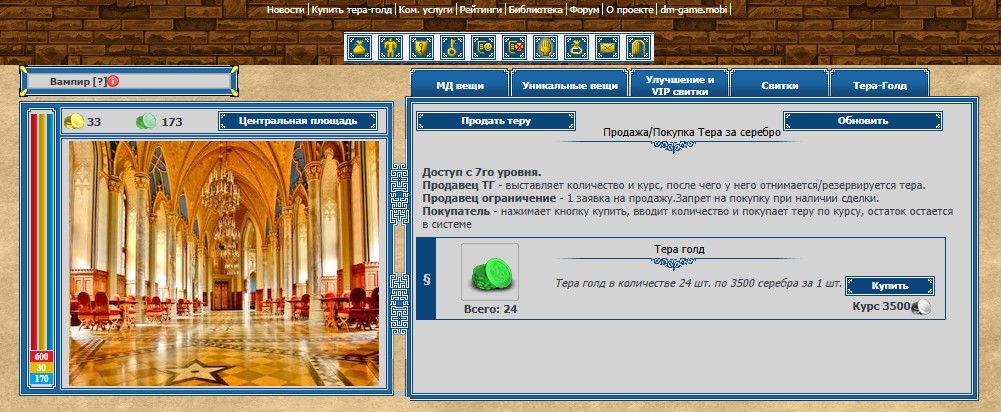Click the Продавец ТГ description line
The image size is (1001, 412).
tap(674, 185)
